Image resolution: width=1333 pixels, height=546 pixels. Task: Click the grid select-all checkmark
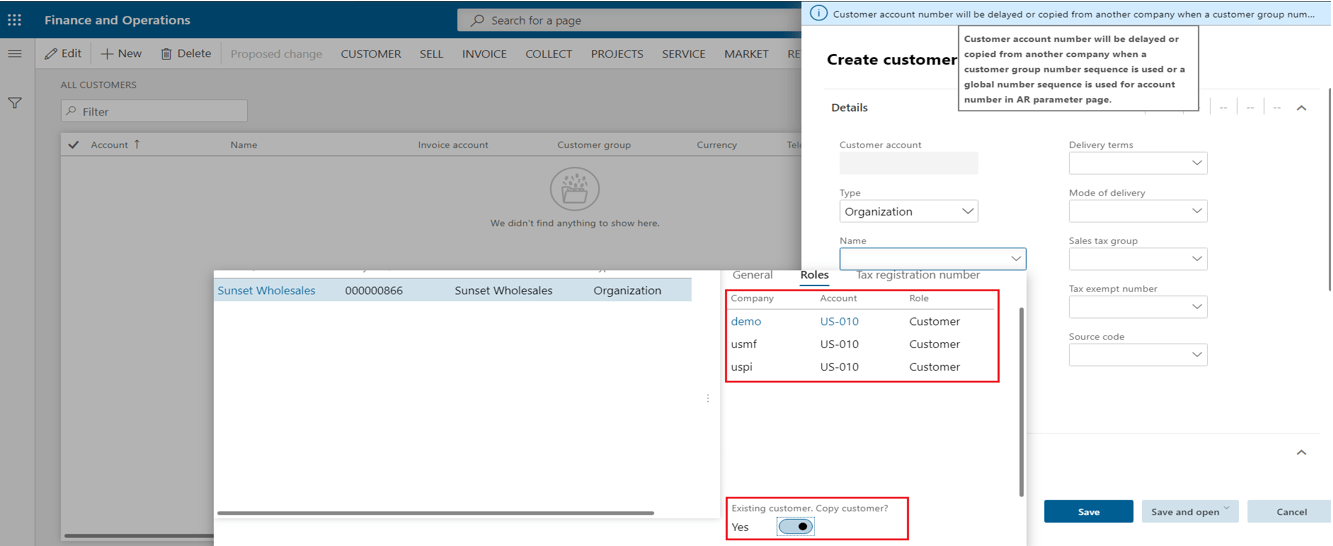[x=73, y=145]
